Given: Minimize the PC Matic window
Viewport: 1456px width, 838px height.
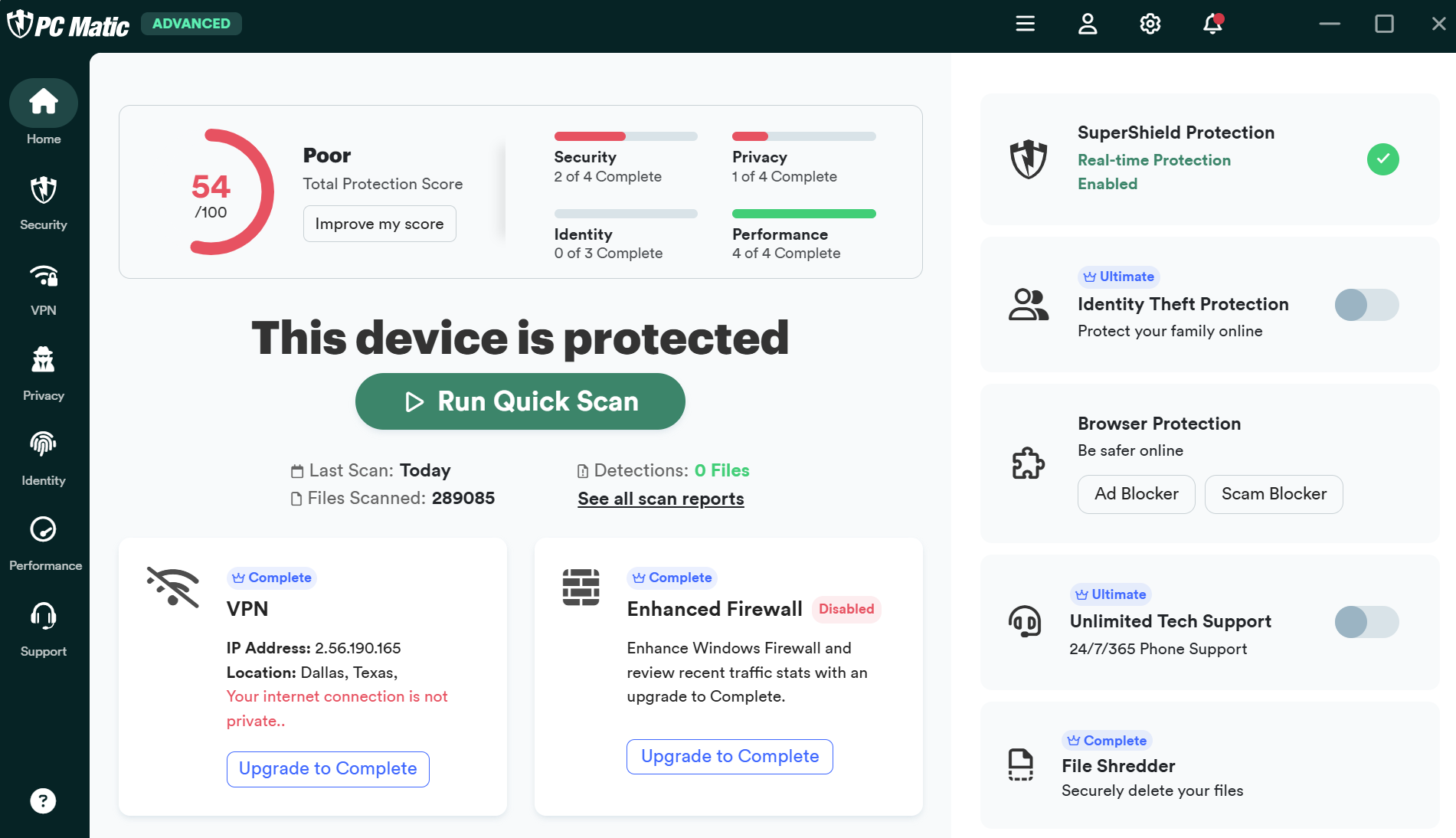Looking at the screenshot, I should (1330, 24).
